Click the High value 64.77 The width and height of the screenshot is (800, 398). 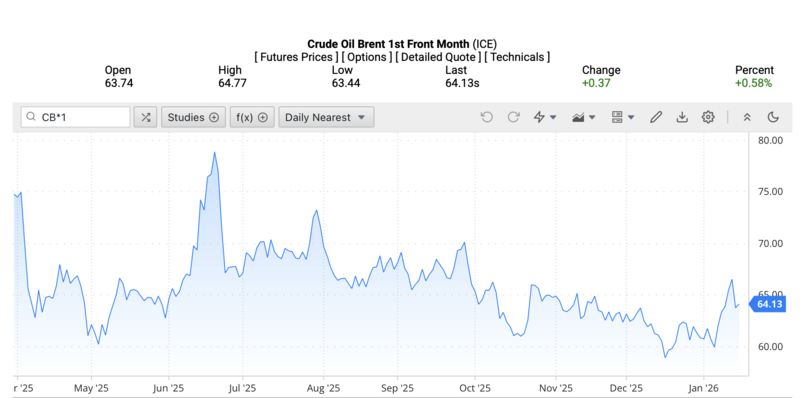click(x=232, y=83)
